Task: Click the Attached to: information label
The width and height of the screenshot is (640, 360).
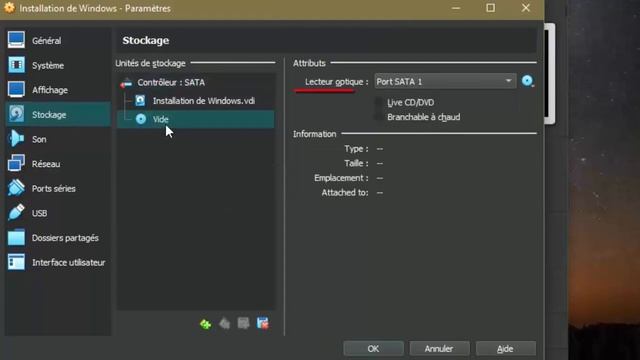Action: (x=345, y=193)
